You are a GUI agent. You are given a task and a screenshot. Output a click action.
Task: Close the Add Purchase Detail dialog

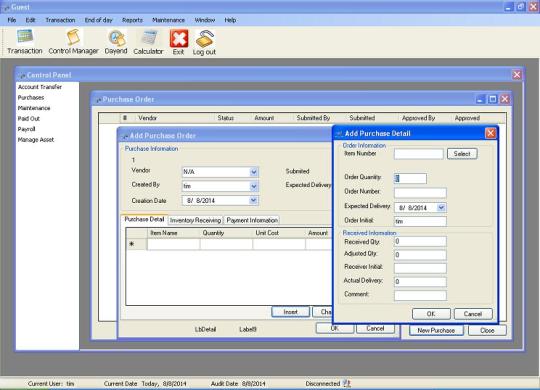490,133
